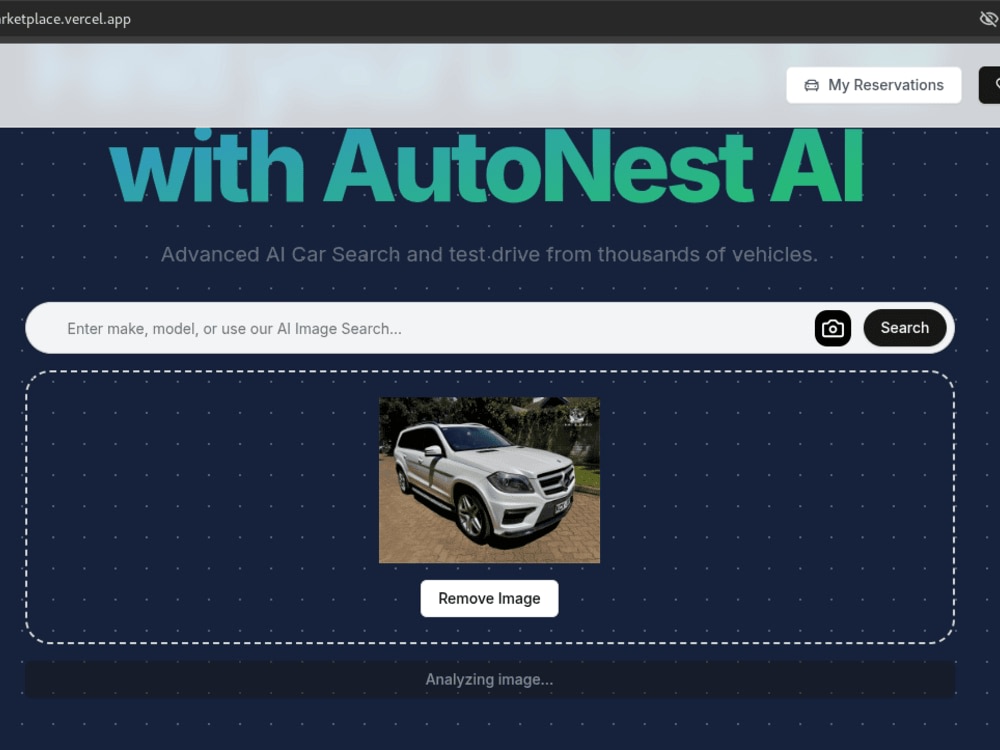Viewport: 1000px width, 750px height.
Task: Click the 'Analyzing image...' status text
Action: click(489, 680)
